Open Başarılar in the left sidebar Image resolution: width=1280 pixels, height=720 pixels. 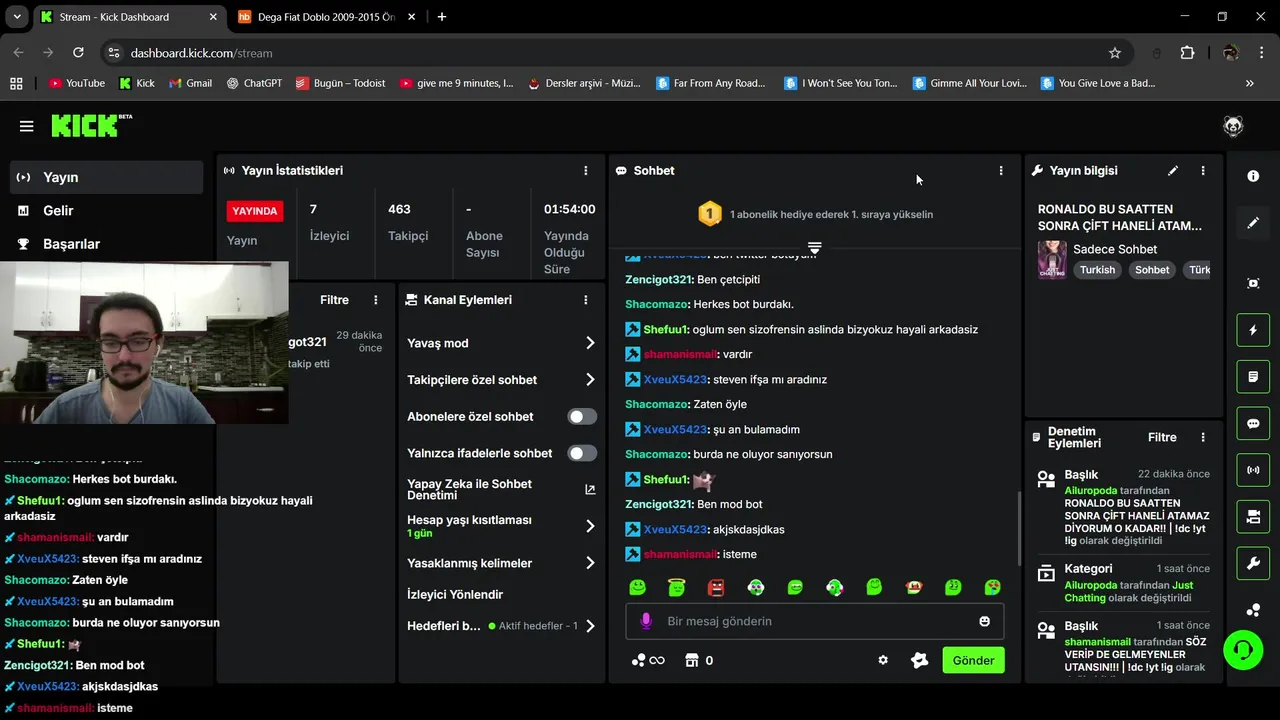click(106, 243)
